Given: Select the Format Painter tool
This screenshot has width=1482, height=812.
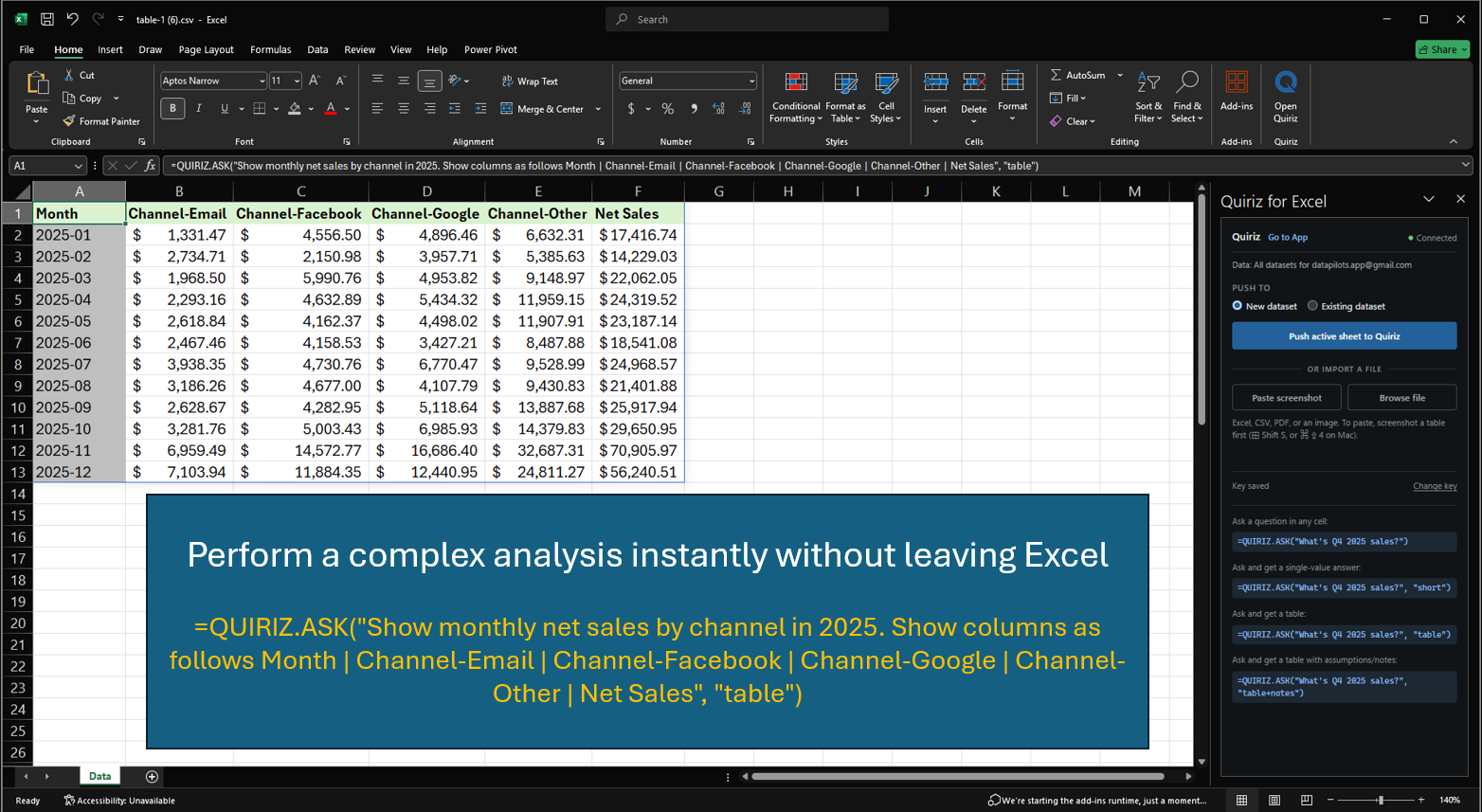Looking at the screenshot, I should point(101,121).
